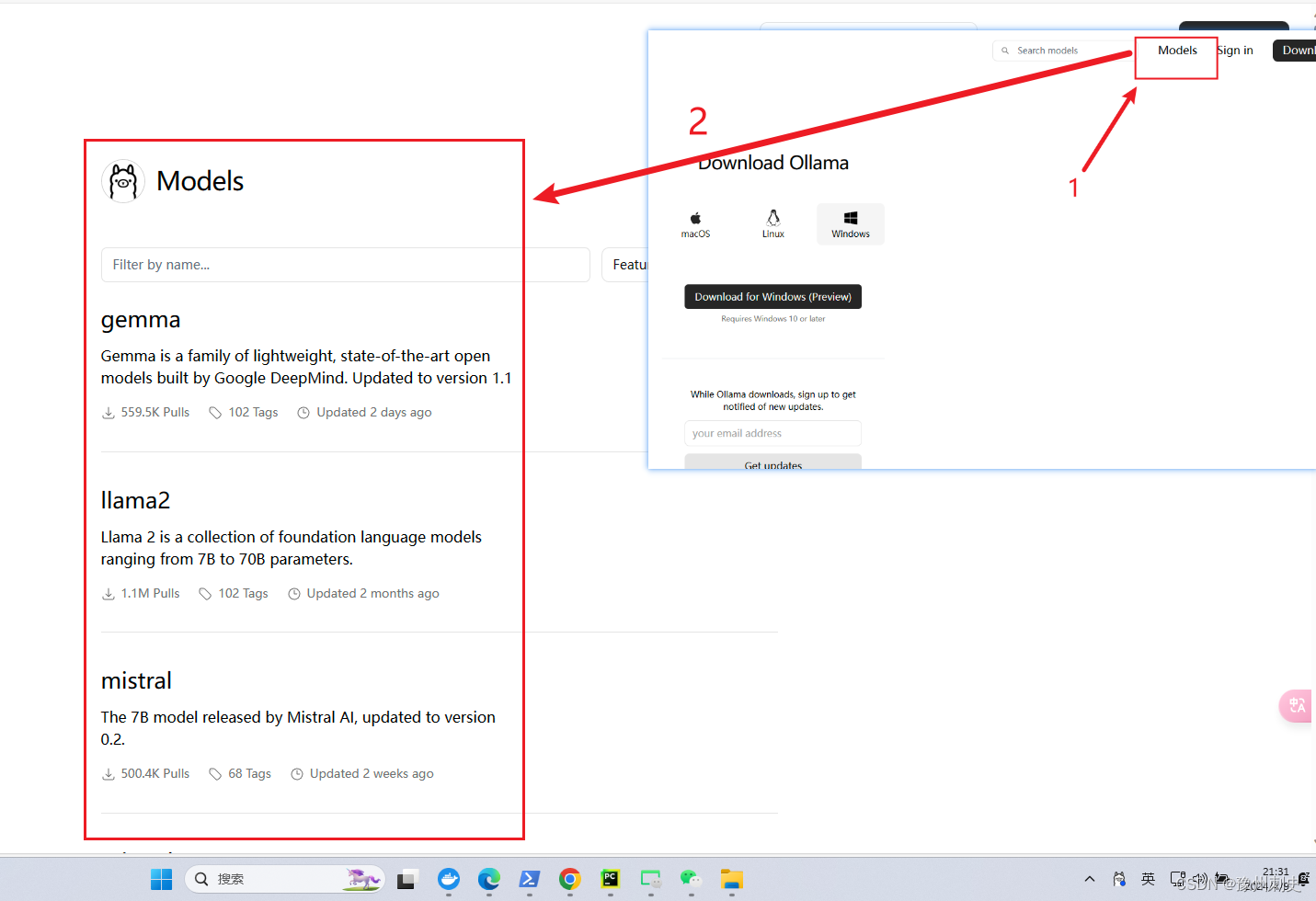The width and height of the screenshot is (1316, 901).
Task: Open File Explorer from the taskbar
Action: [731, 880]
